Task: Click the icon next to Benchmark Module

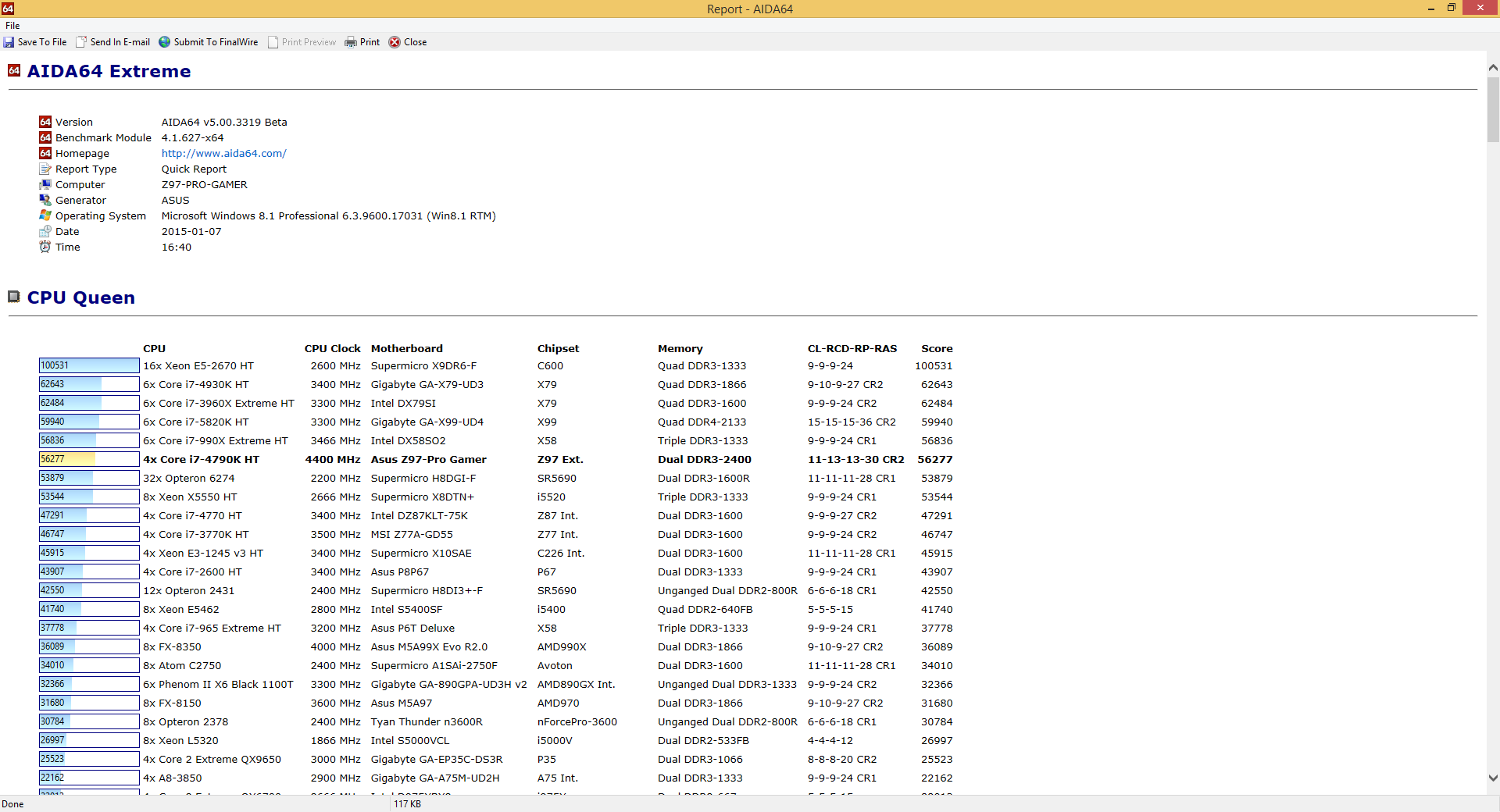Action: point(45,137)
